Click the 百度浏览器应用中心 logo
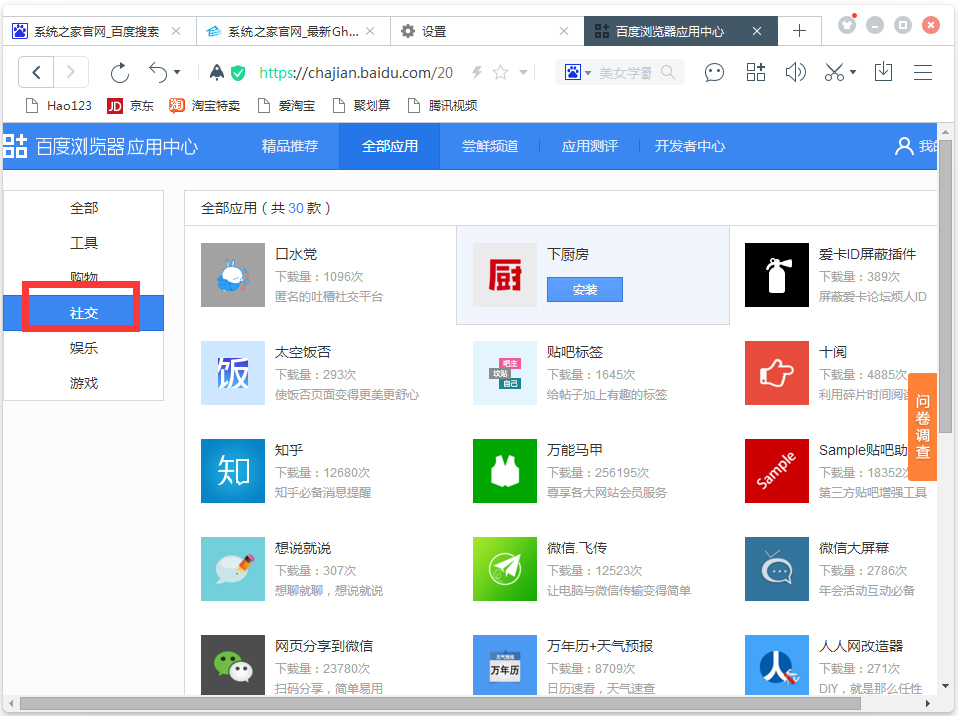The width and height of the screenshot is (958, 716). [101, 147]
